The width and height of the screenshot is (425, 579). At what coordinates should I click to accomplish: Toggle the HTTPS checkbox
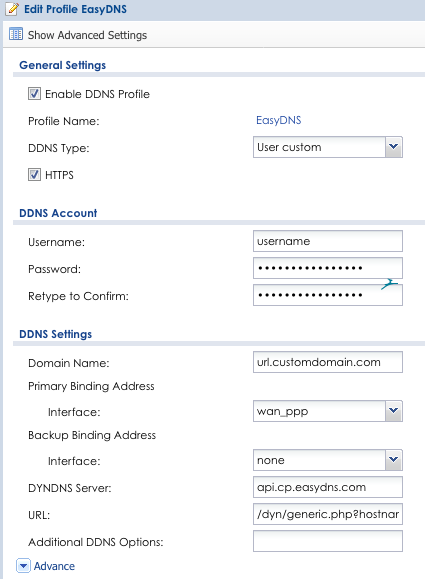click(34, 174)
